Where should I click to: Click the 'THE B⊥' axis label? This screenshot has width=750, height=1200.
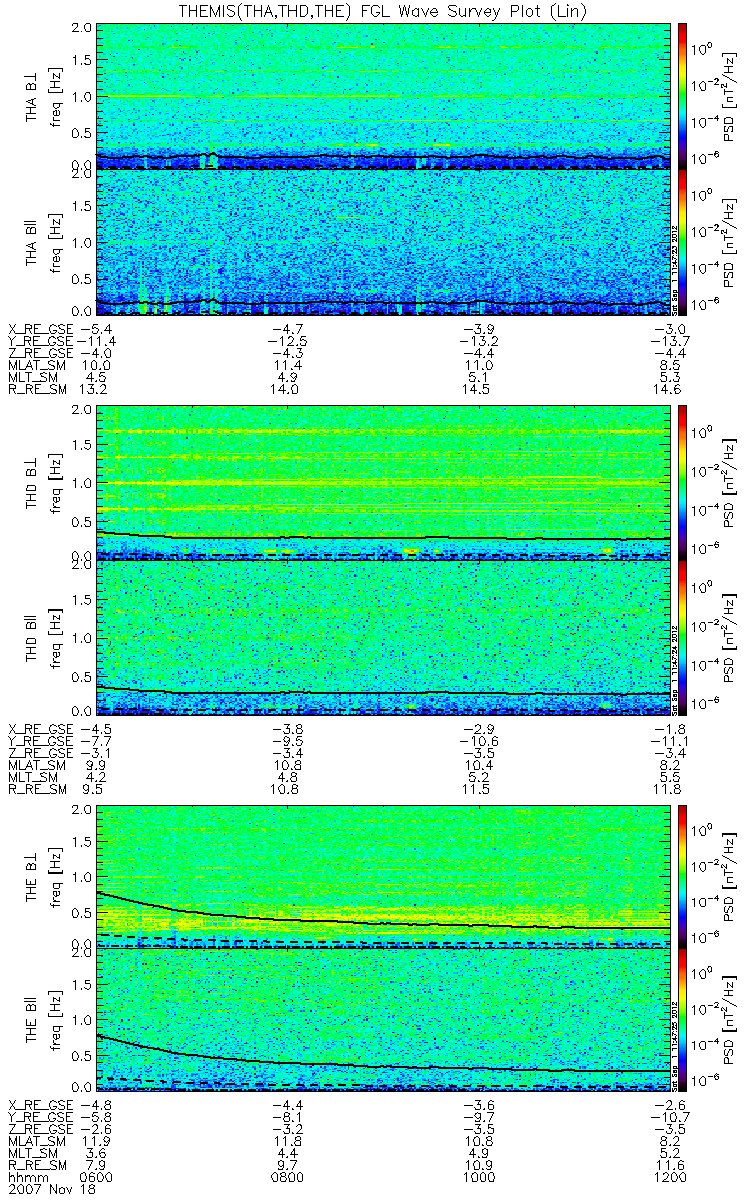tap(33, 877)
